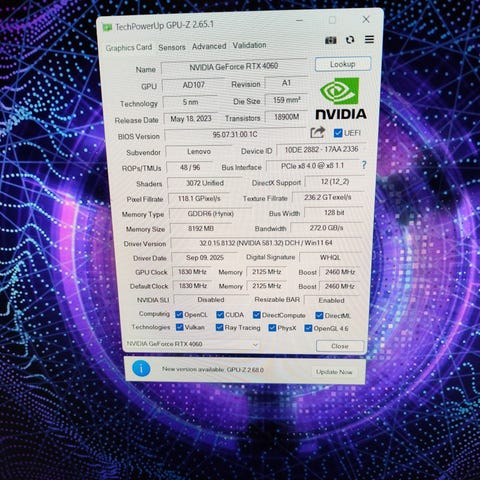Click the Die Size field 159 mm²
The height and width of the screenshot is (480, 480).
point(286,100)
